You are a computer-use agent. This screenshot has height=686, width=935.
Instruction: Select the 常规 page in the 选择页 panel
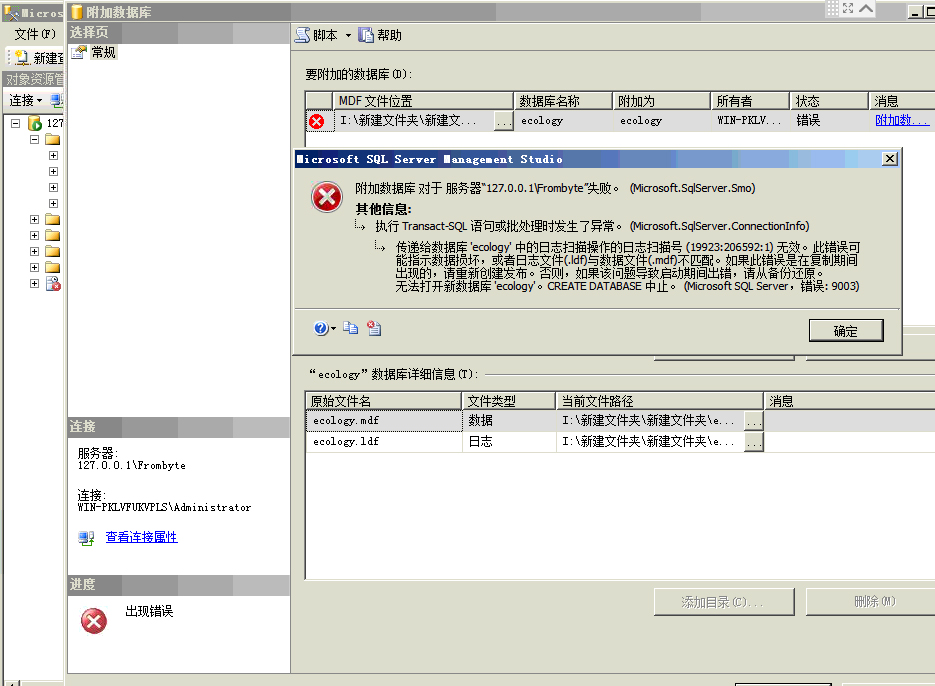(x=103, y=52)
